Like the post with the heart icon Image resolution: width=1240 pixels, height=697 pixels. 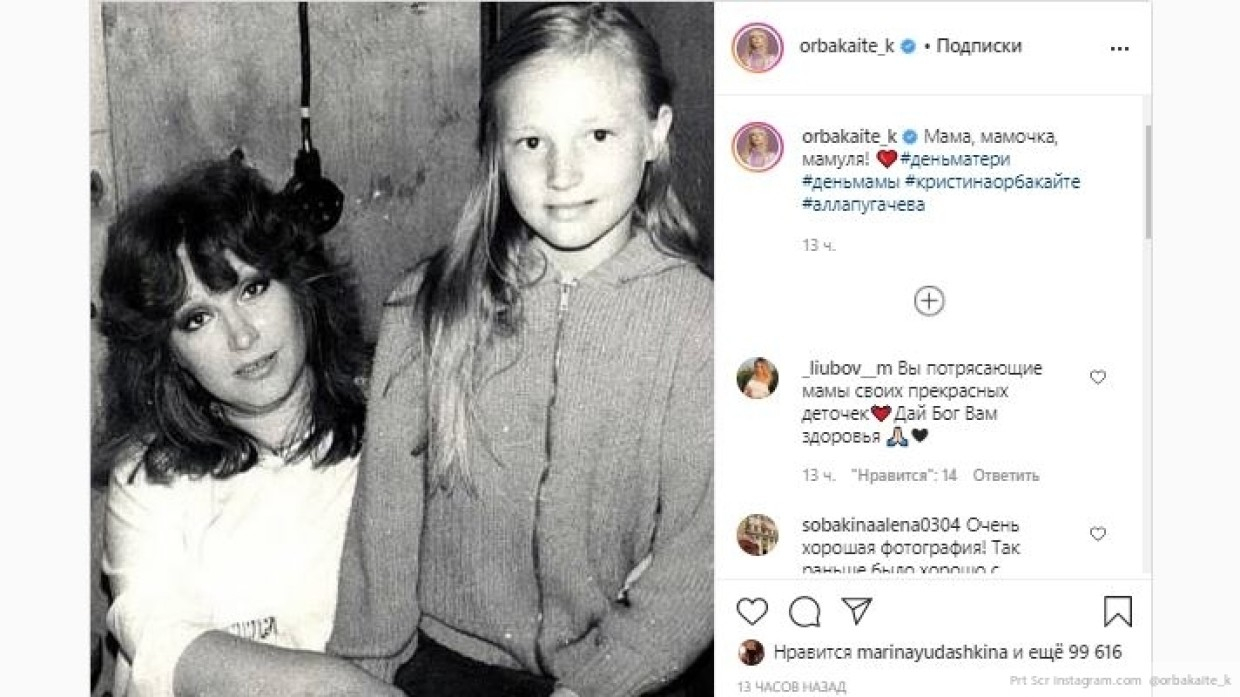tap(752, 611)
